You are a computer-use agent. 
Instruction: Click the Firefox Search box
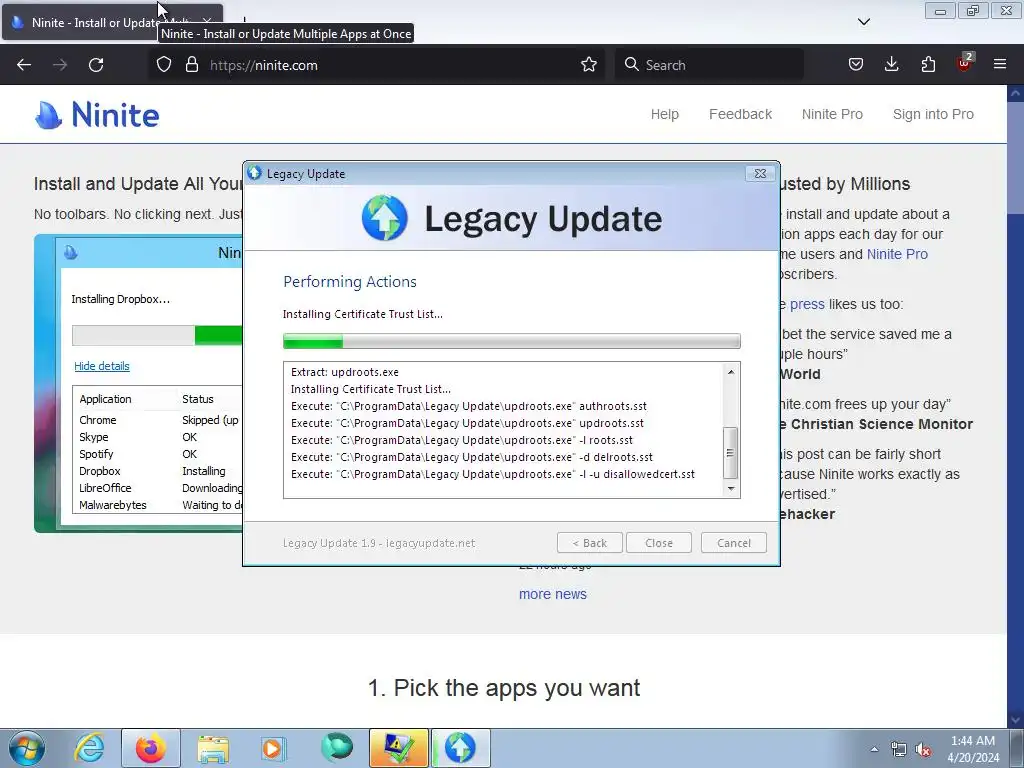pos(709,65)
